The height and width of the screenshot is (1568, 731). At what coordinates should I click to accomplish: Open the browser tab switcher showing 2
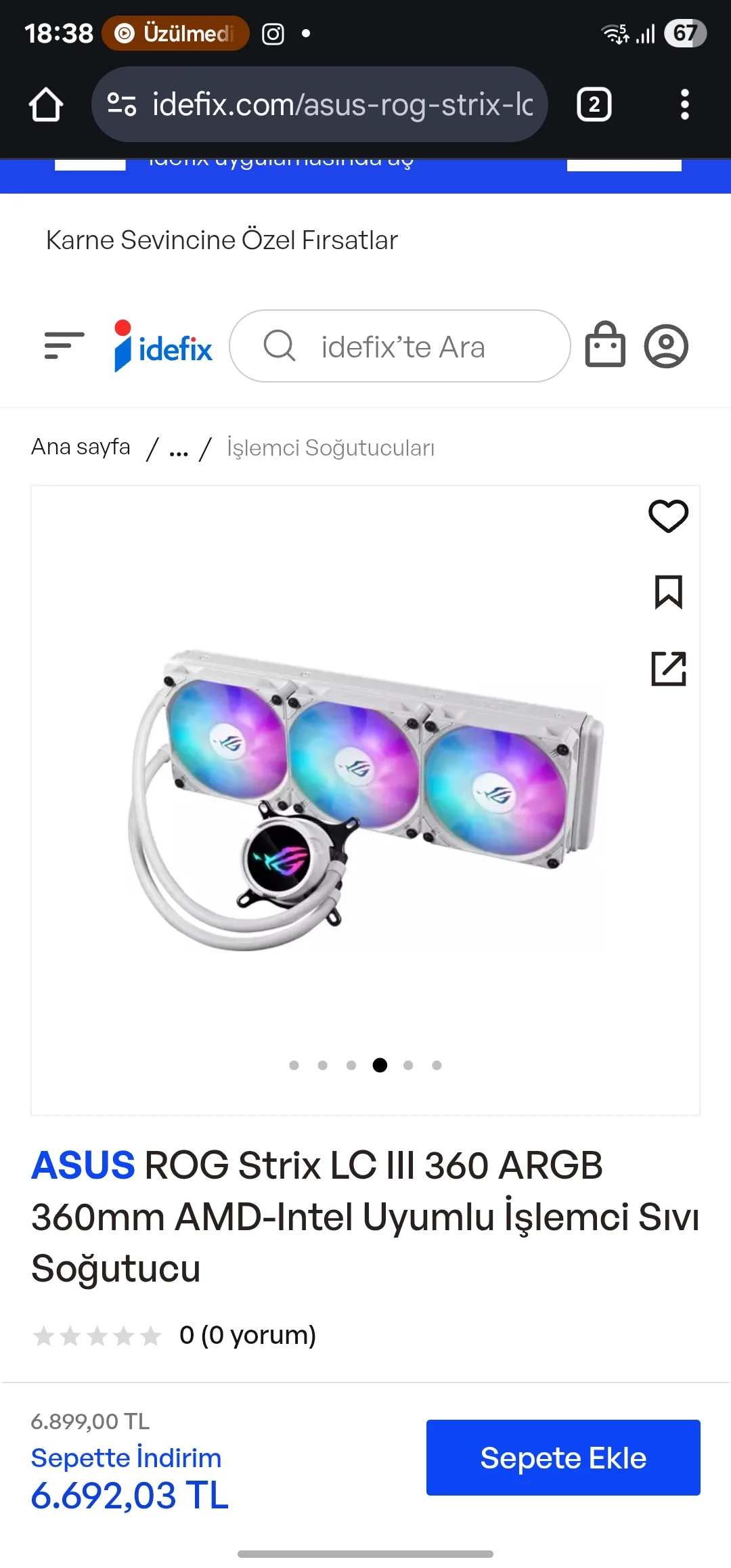coord(594,104)
